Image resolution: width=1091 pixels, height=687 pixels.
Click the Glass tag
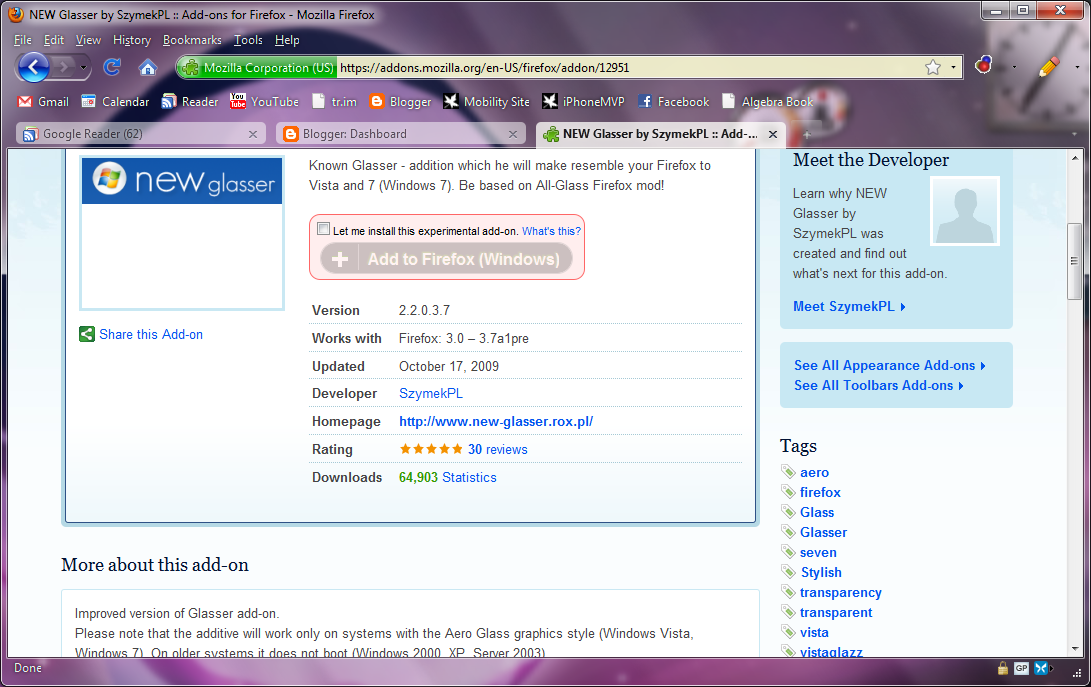pyautogui.click(x=817, y=512)
